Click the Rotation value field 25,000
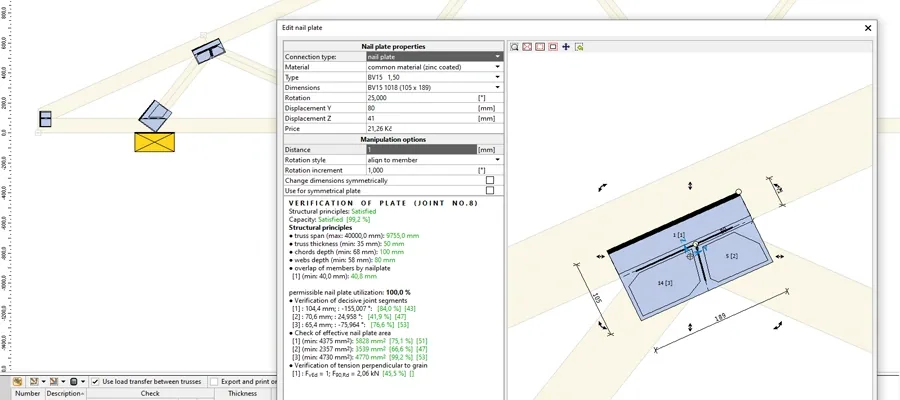The width and height of the screenshot is (900, 400). tap(421, 98)
